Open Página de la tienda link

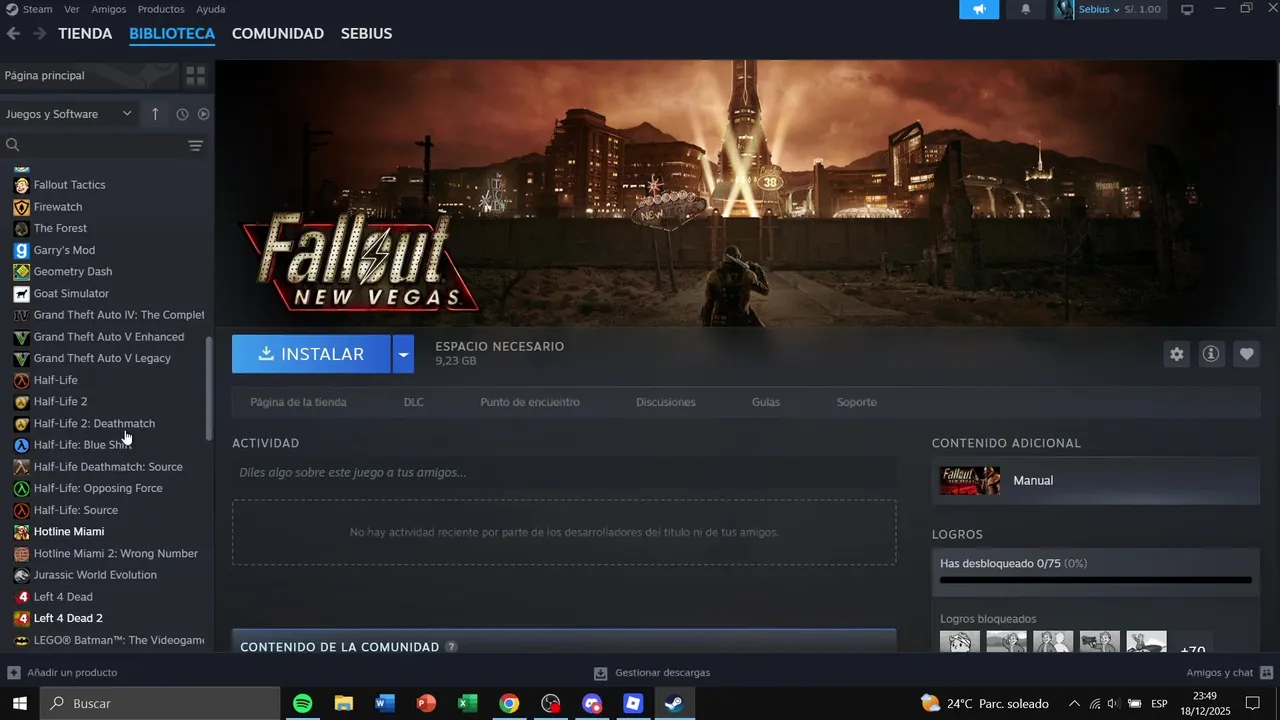coord(298,402)
